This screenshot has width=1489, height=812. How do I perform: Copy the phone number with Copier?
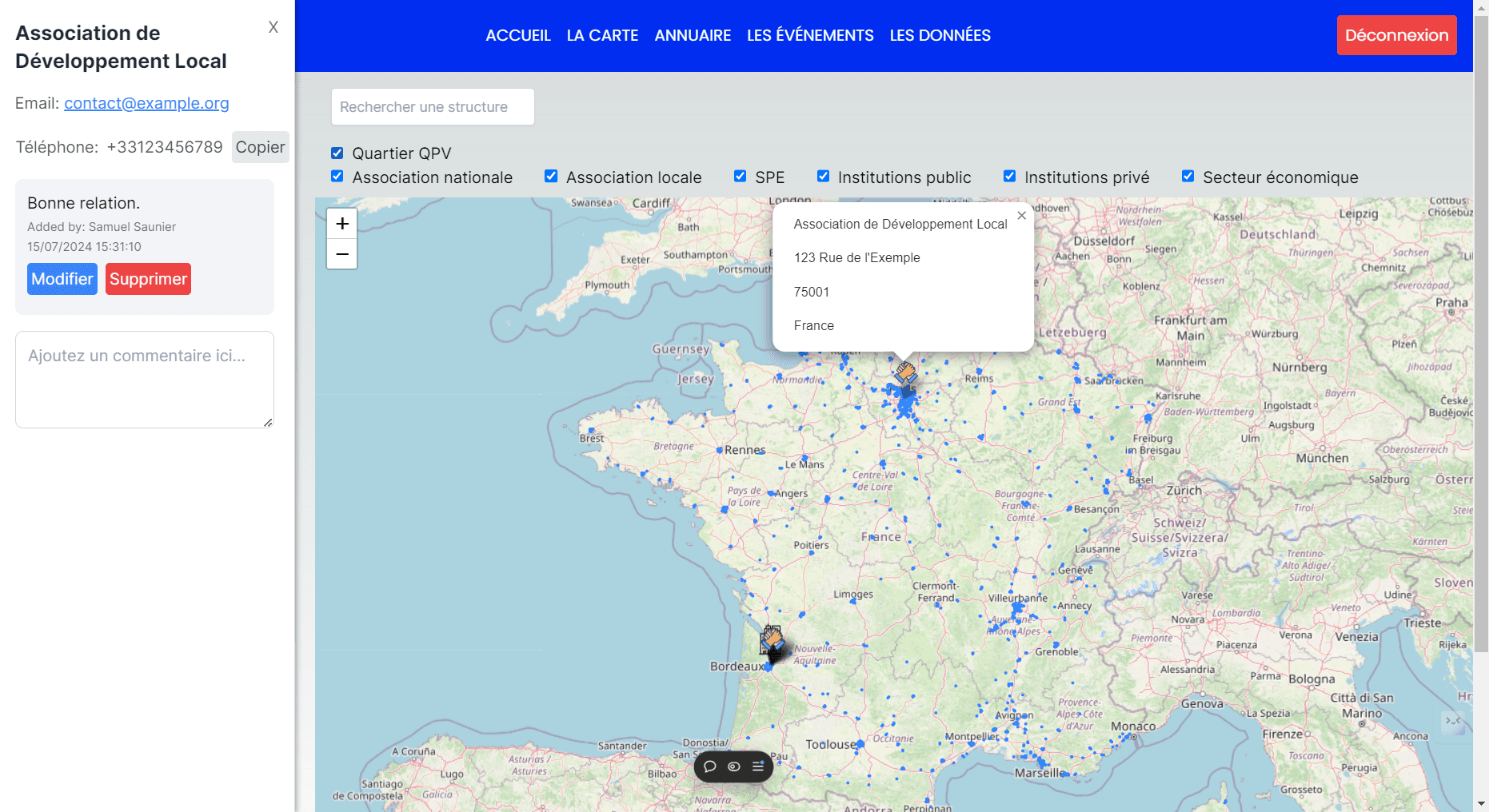(260, 147)
